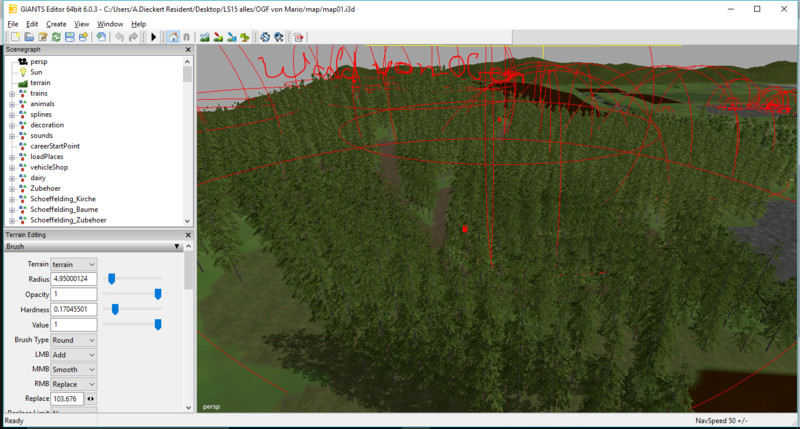Image resolution: width=800 pixels, height=429 pixels.
Task: Expand the trains node in Scenegraph
Action: [x=11, y=93]
